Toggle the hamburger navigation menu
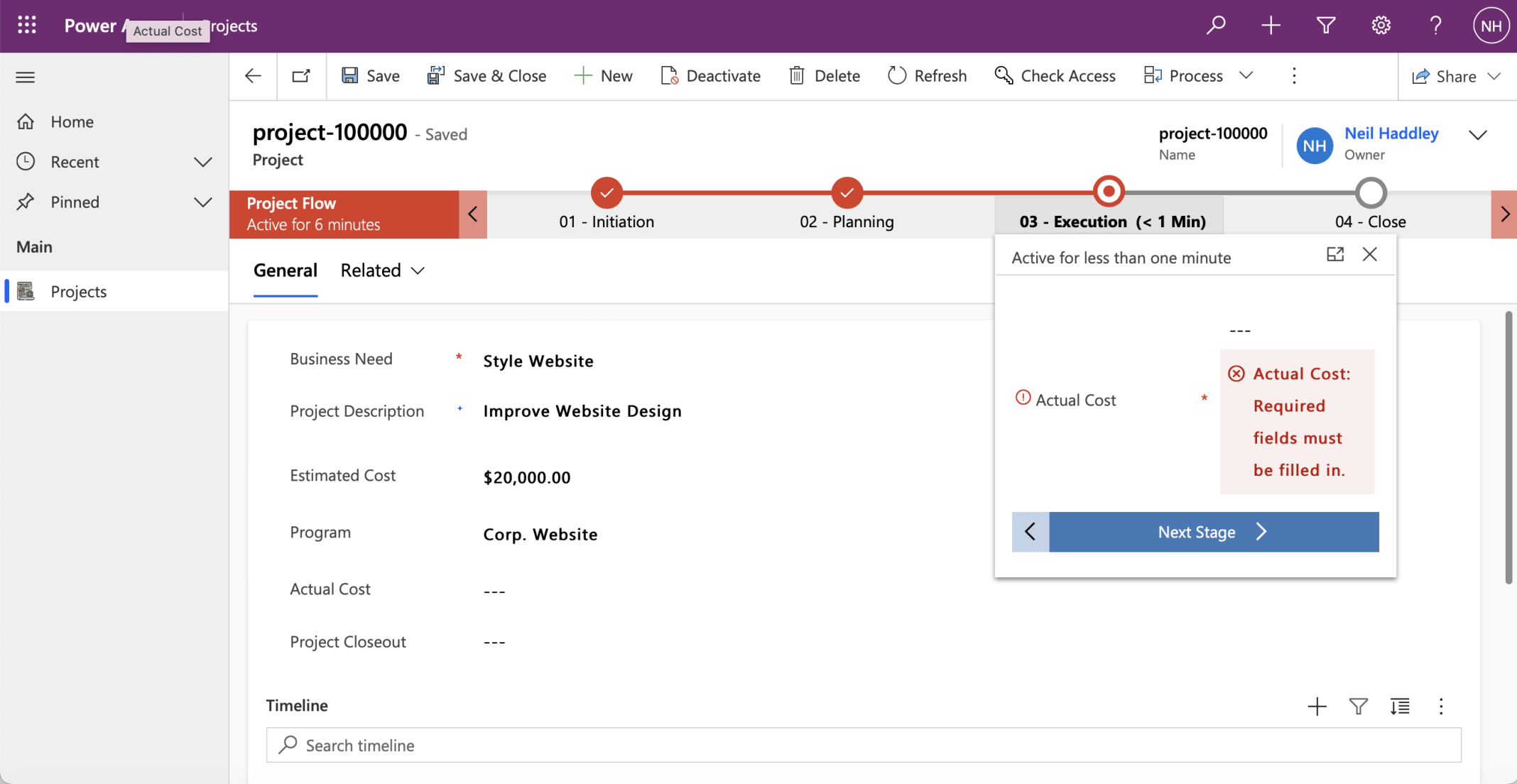This screenshot has height=784, width=1517. (26, 77)
